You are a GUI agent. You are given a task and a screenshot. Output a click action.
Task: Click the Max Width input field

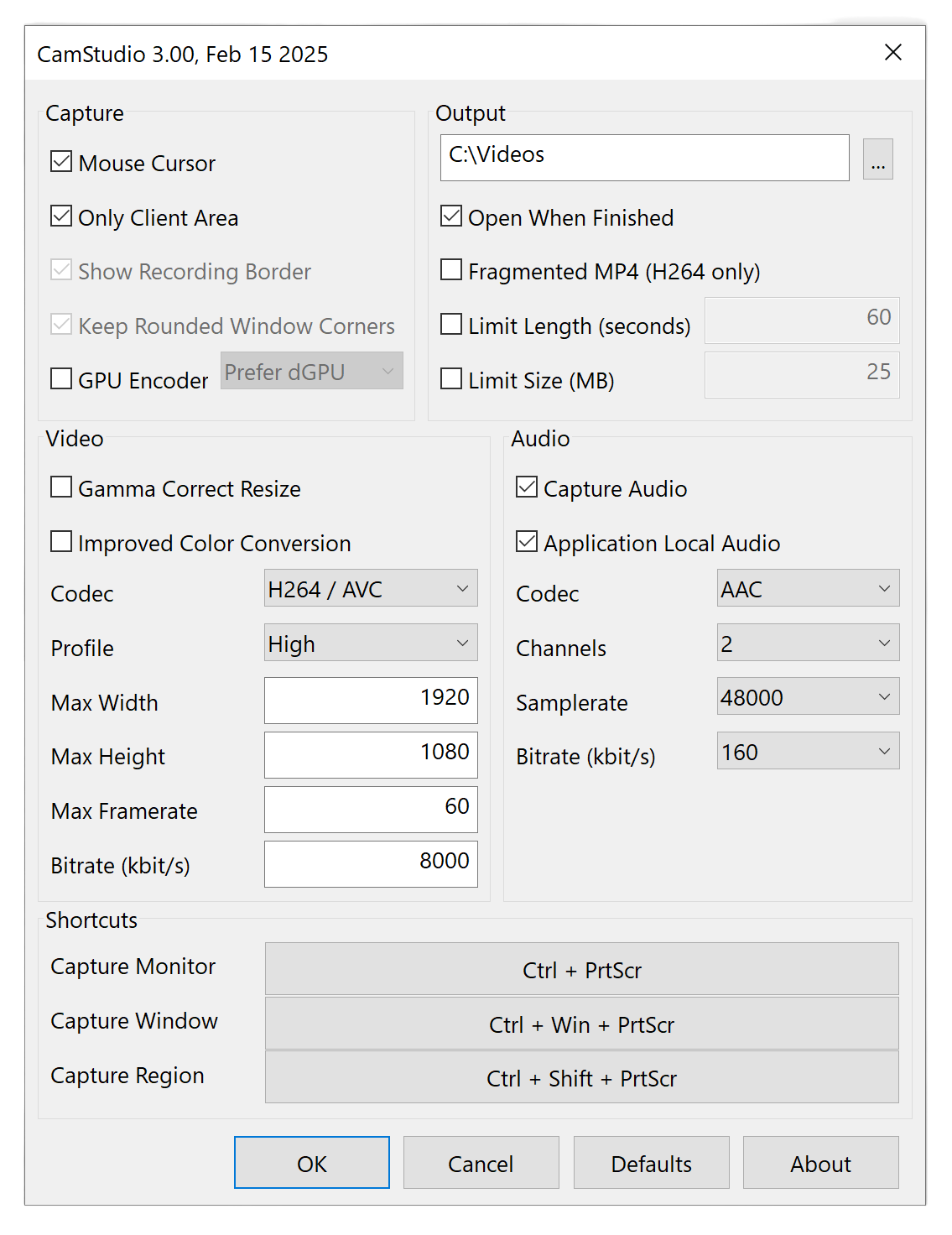[x=371, y=700]
